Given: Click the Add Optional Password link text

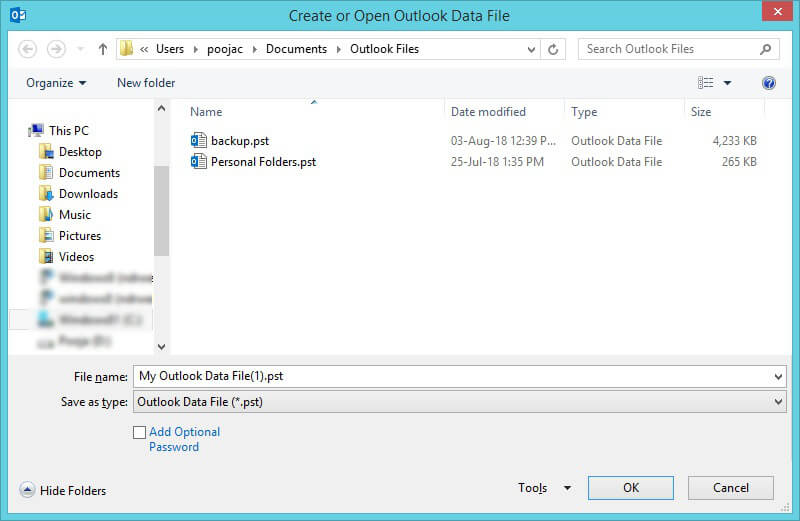Looking at the screenshot, I should [184, 439].
